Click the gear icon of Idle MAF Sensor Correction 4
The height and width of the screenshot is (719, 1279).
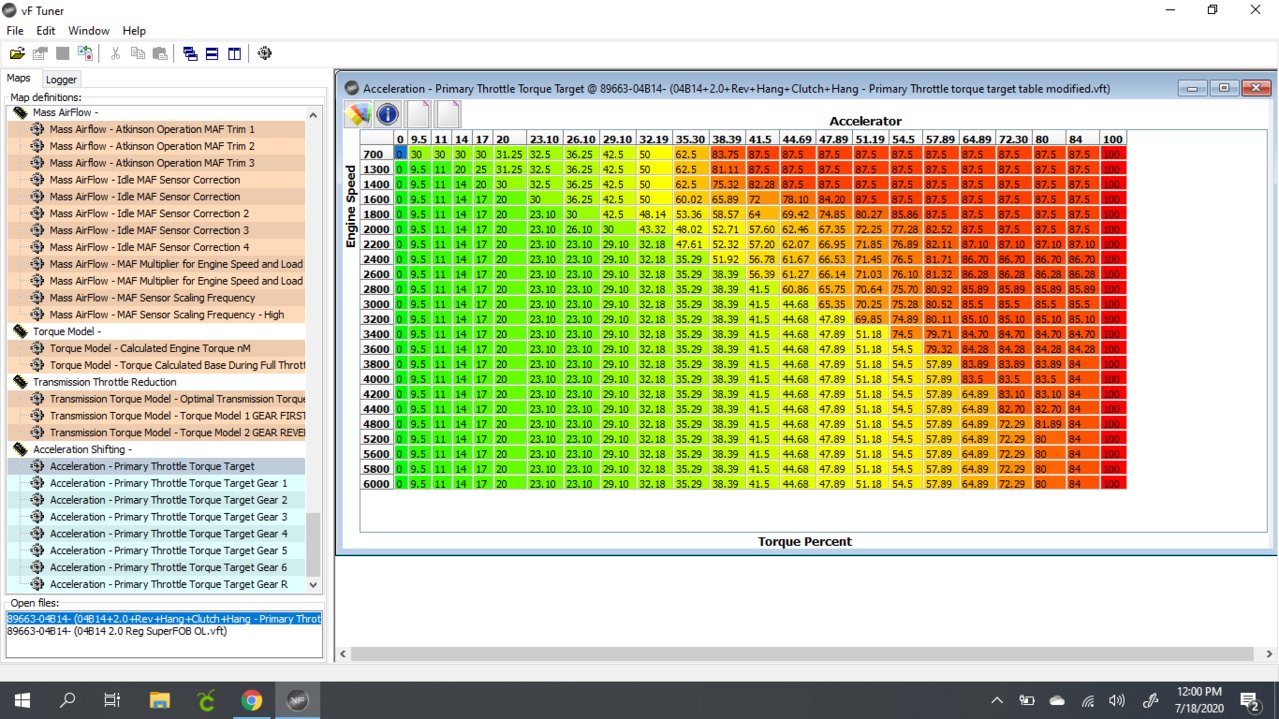[37, 247]
